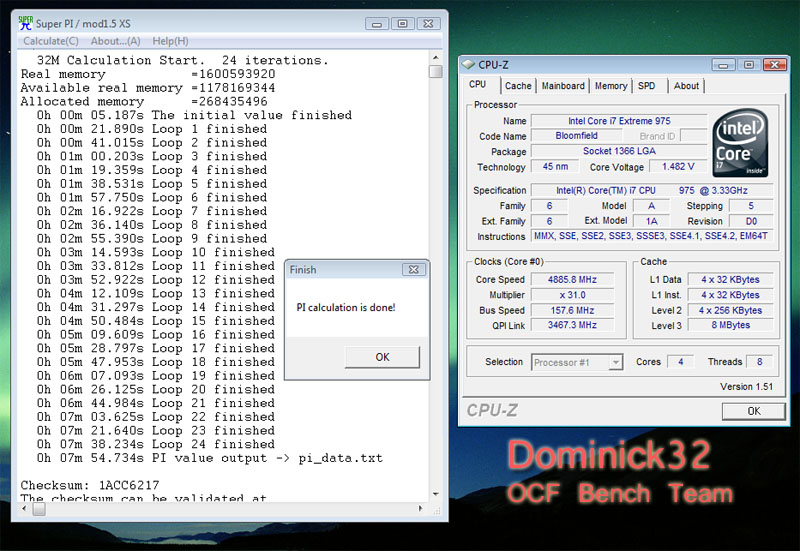Click the Threads value '8'
The width and height of the screenshot is (800, 551).
[759, 362]
